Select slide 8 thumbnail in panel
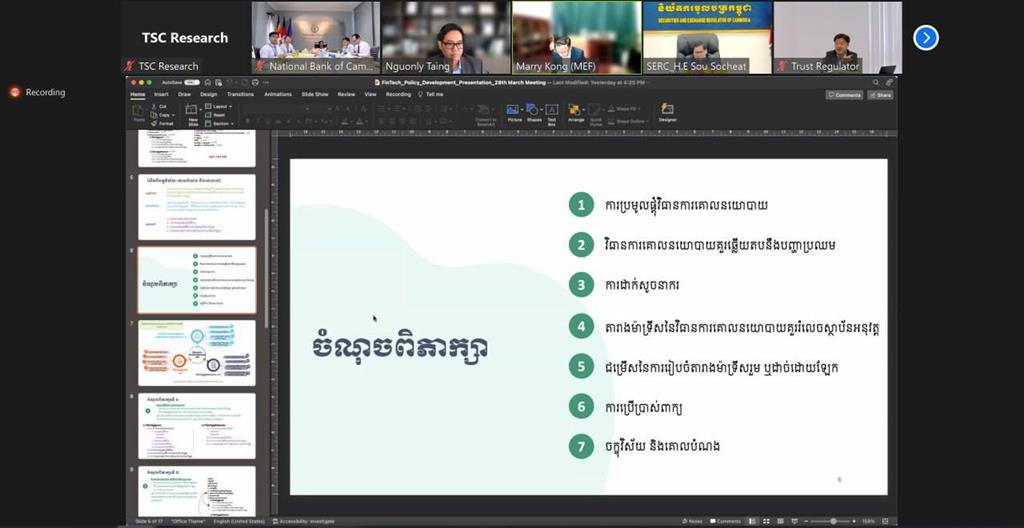 coord(197,426)
